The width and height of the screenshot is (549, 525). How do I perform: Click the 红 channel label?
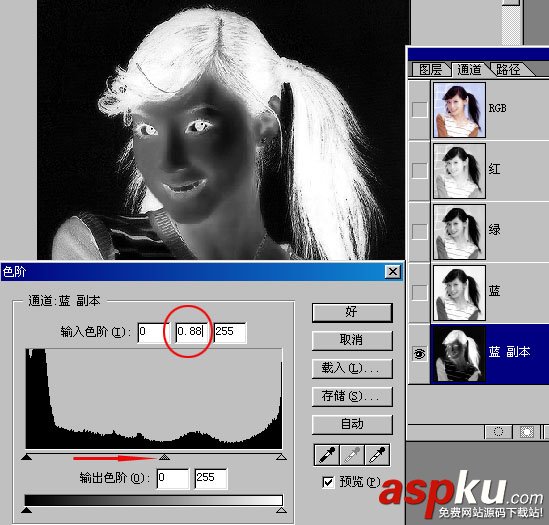(494, 169)
